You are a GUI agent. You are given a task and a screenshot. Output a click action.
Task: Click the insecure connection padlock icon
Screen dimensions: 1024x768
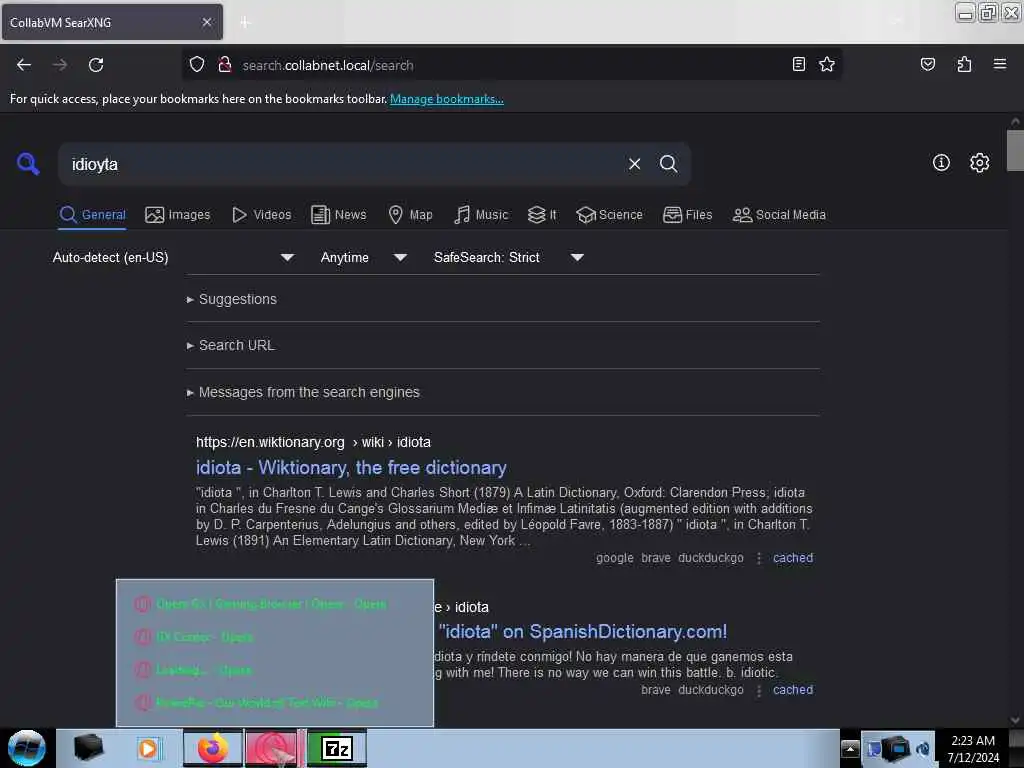coord(225,65)
